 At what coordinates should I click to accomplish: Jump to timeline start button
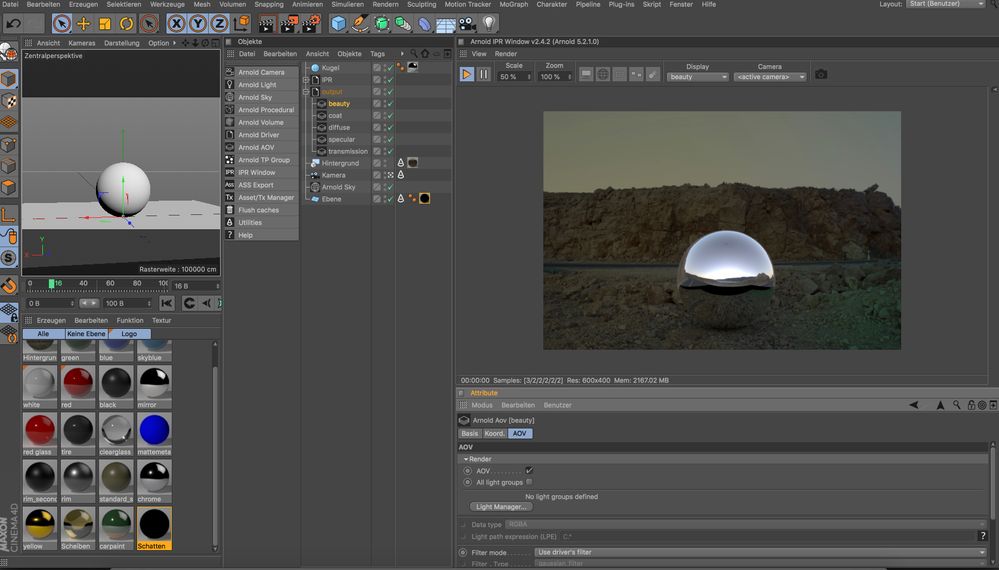tap(167, 303)
